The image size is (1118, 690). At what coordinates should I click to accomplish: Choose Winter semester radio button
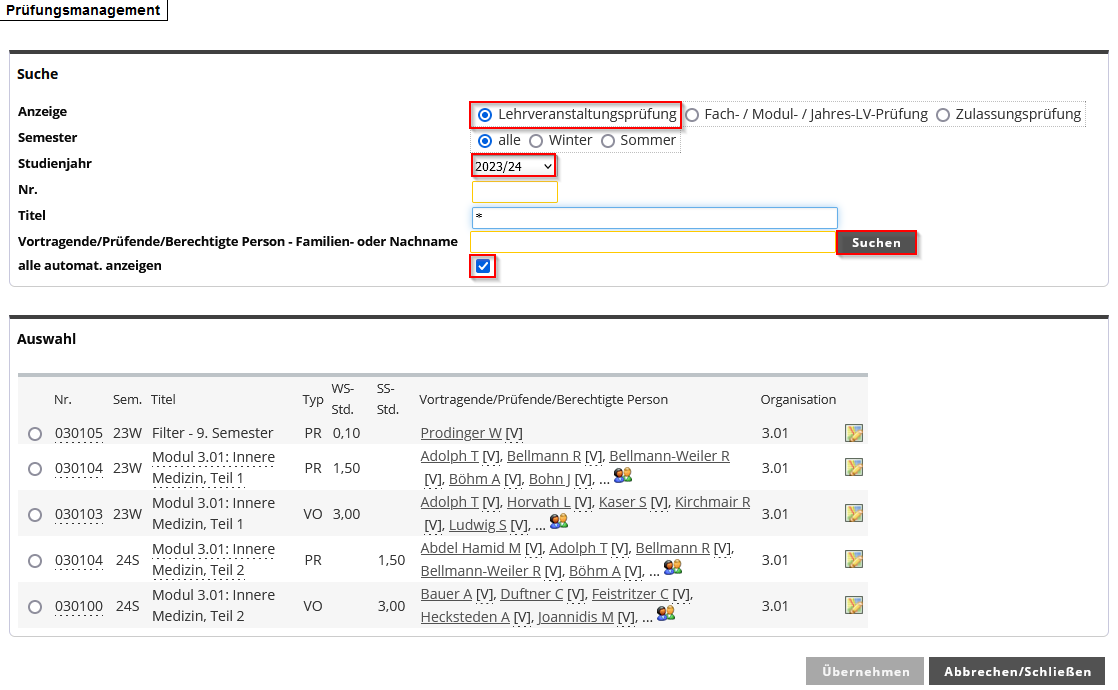pos(536,141)
